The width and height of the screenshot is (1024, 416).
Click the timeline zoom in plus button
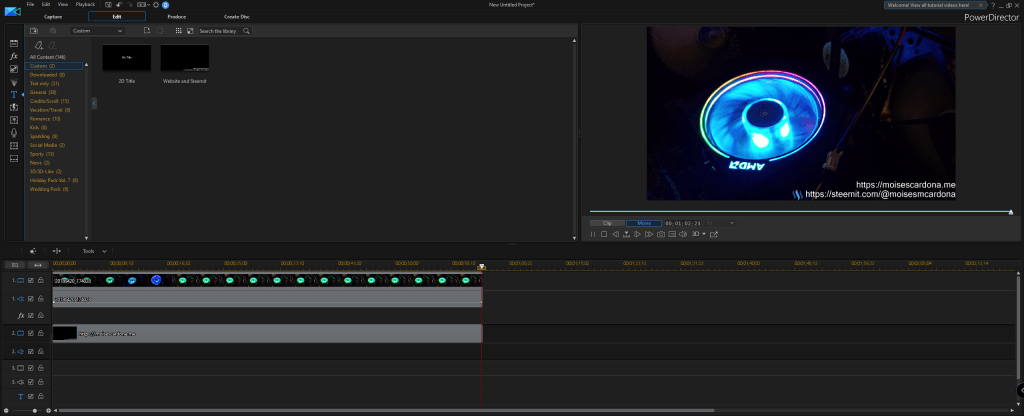(x=48, y=411)
